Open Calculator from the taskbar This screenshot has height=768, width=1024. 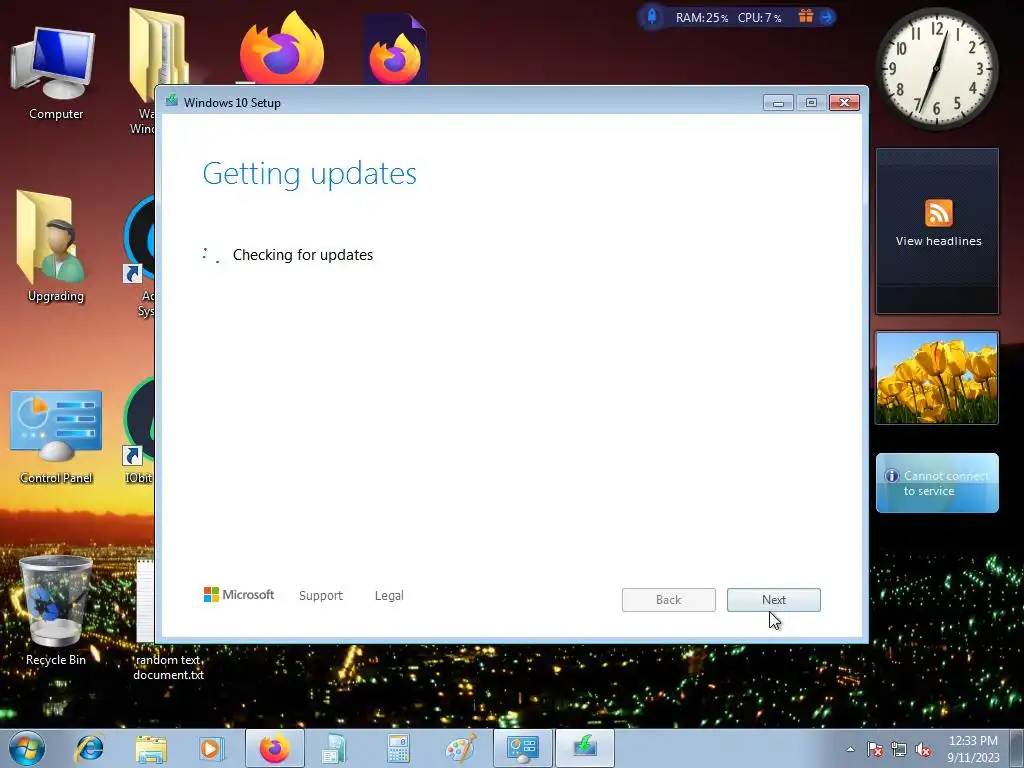tap(398, 748)
